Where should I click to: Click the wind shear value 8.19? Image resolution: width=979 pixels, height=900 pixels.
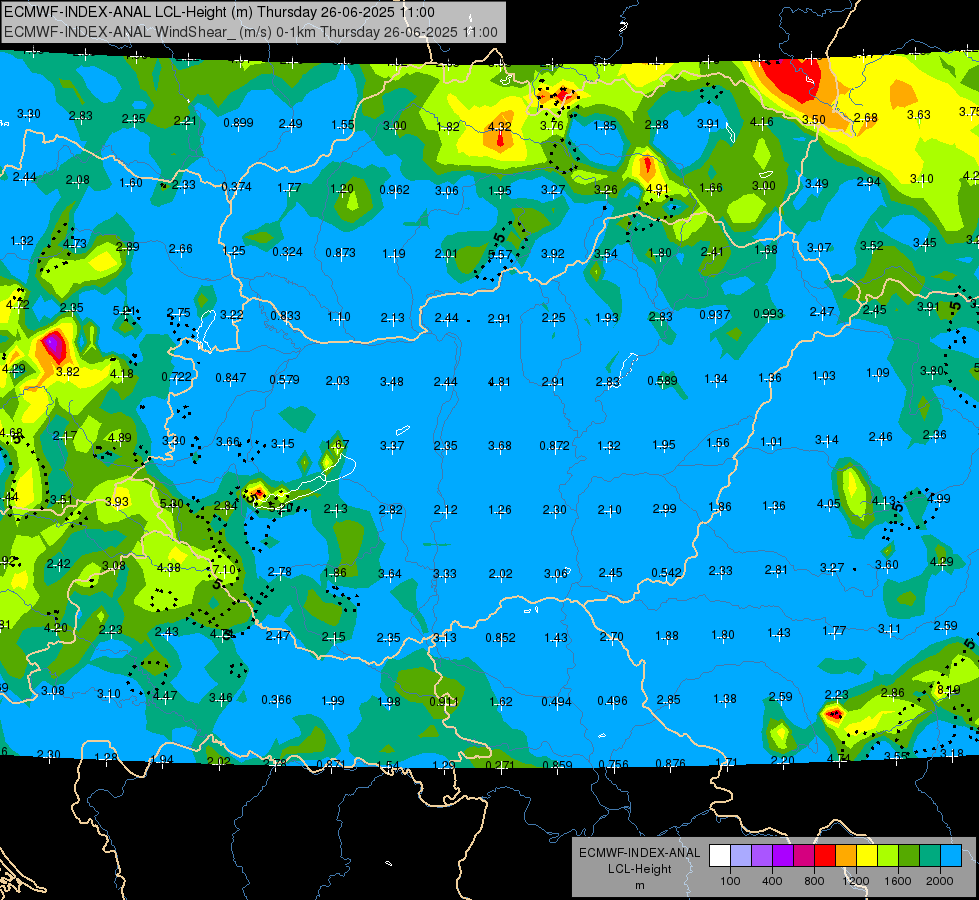[948, 690]
